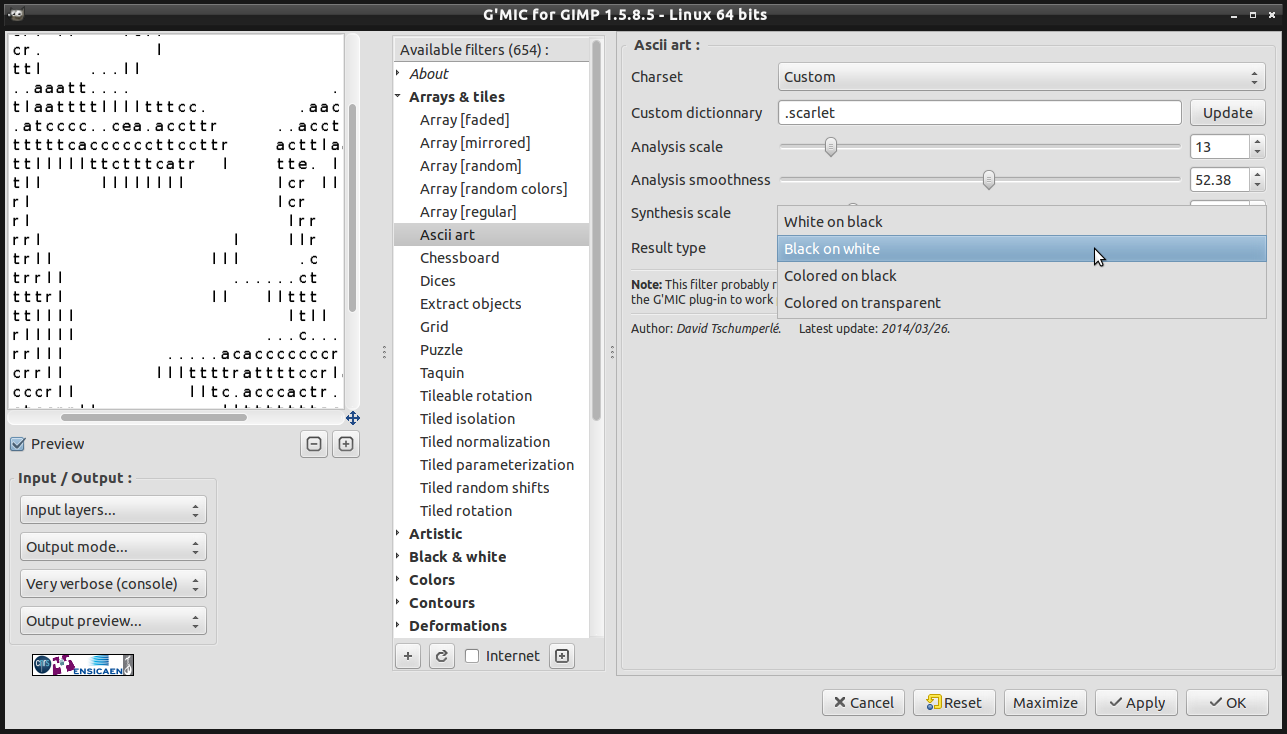
Task: Expand the About tree item
Action: click(398, 74)
